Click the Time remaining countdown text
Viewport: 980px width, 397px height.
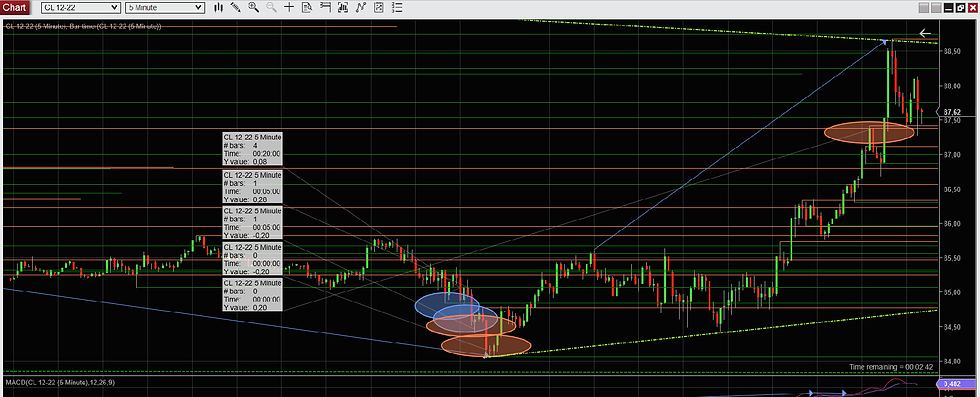click(892, 366)
